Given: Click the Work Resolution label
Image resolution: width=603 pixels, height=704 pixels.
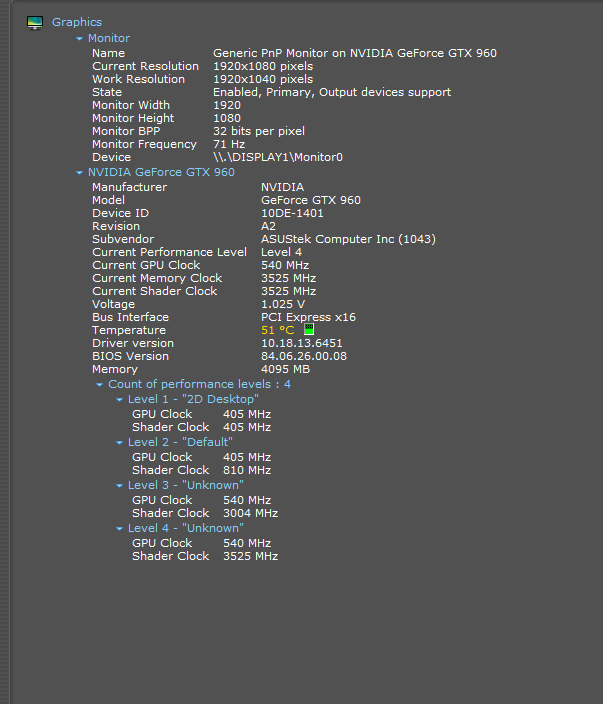Looking at the screenshot, I should (x=138, y=79).
